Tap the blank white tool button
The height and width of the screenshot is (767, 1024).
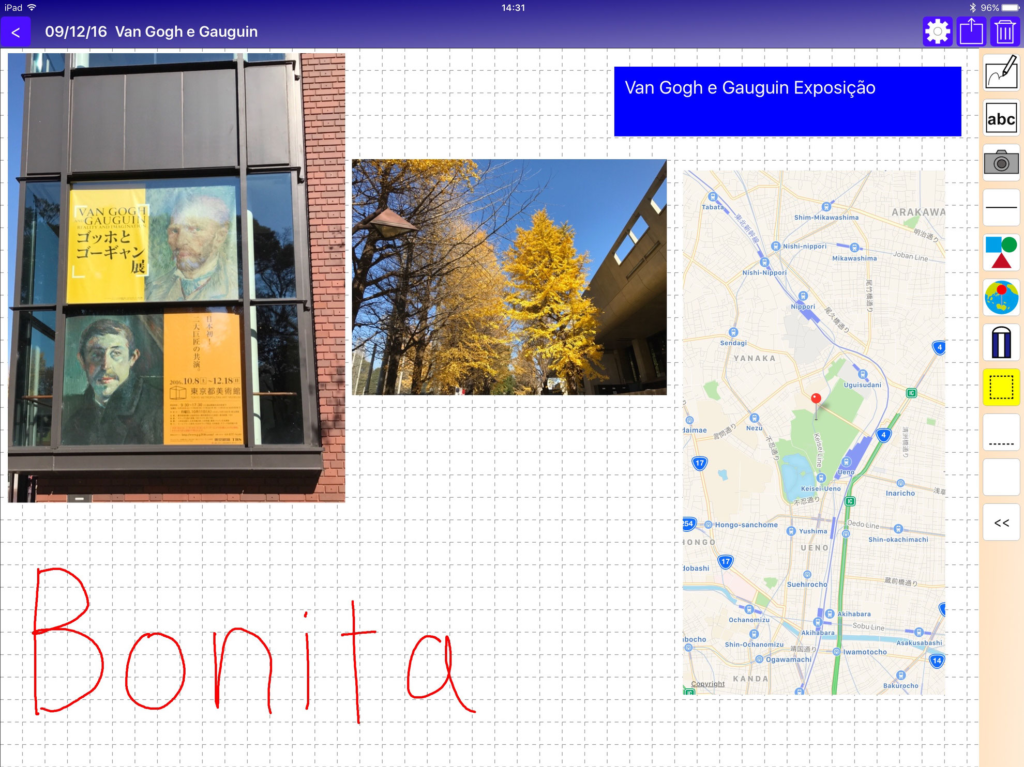1001,477
